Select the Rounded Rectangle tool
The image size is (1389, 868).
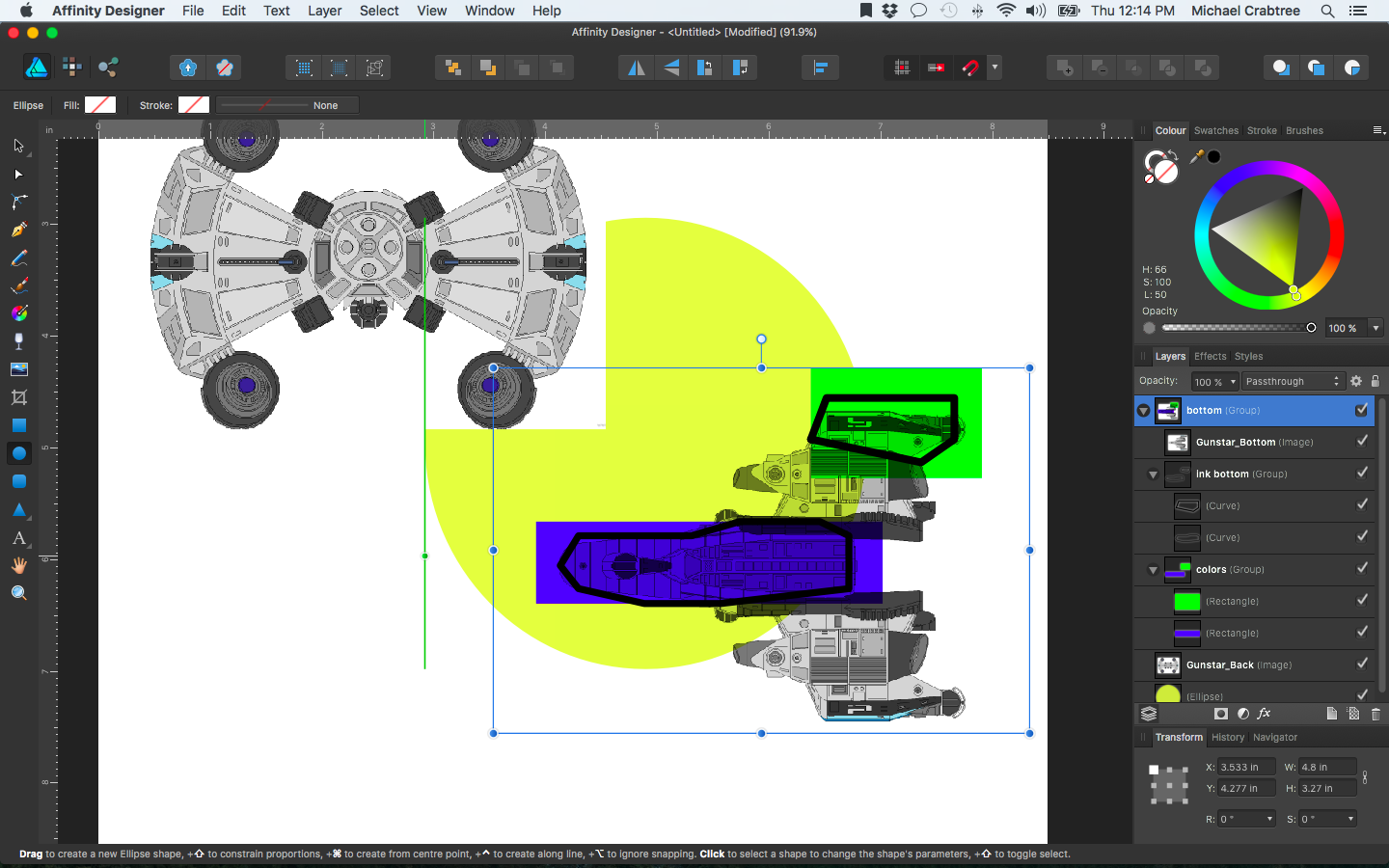click(x=18, y=481)
